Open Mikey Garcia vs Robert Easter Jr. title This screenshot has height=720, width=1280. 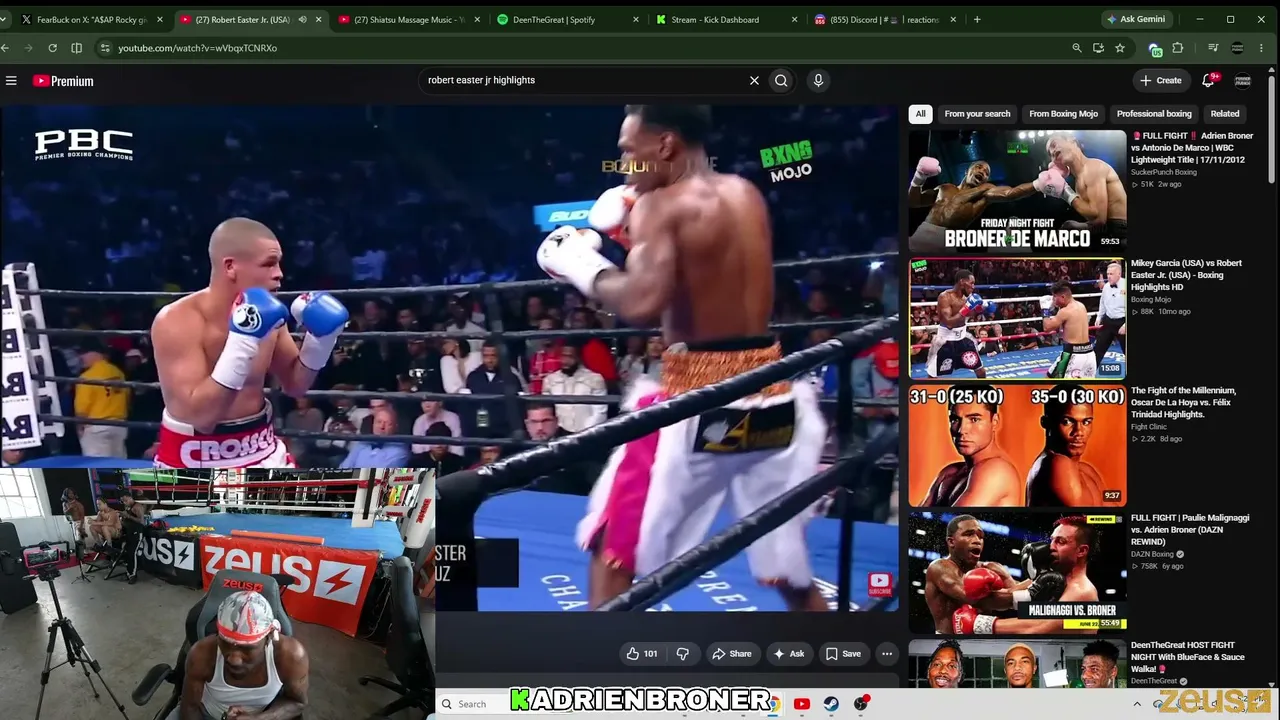[x=1186, y=275]
